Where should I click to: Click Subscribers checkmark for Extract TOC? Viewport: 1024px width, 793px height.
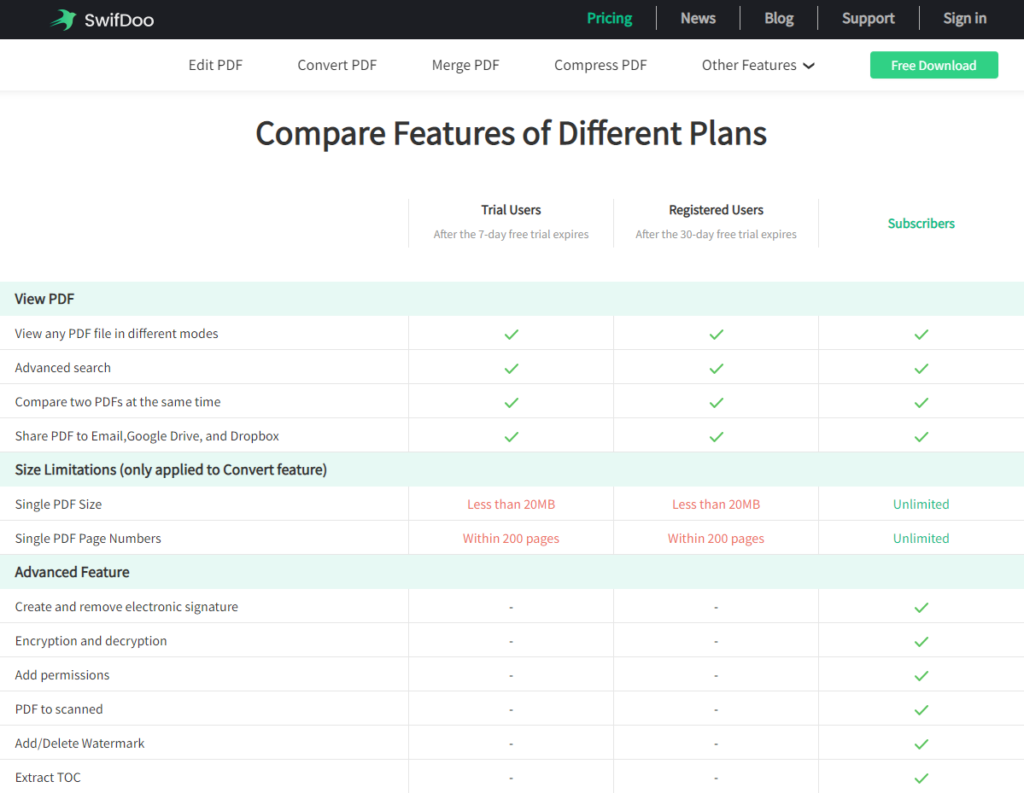coord(921,778)
